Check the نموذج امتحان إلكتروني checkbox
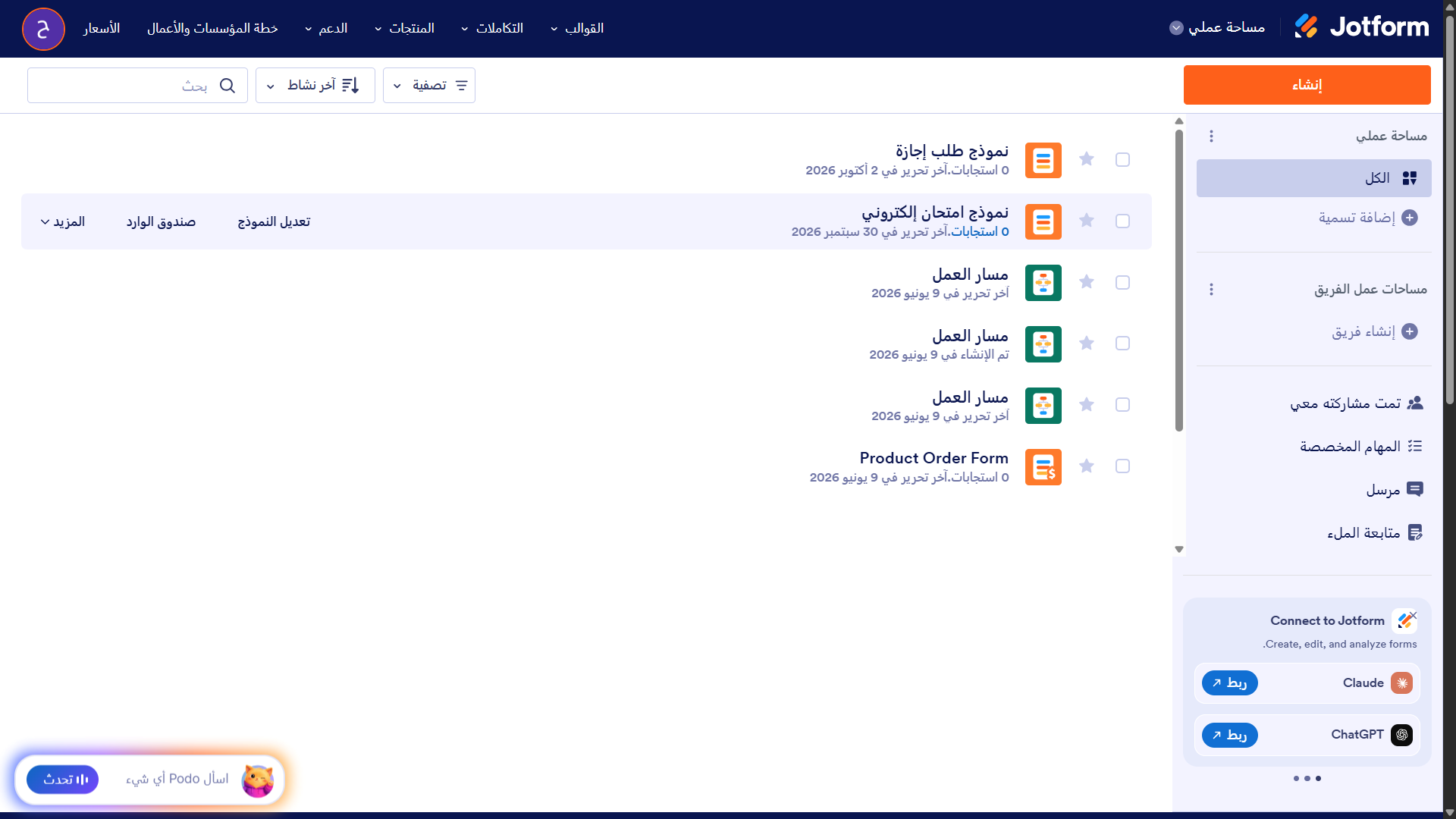 [1122, 221]
